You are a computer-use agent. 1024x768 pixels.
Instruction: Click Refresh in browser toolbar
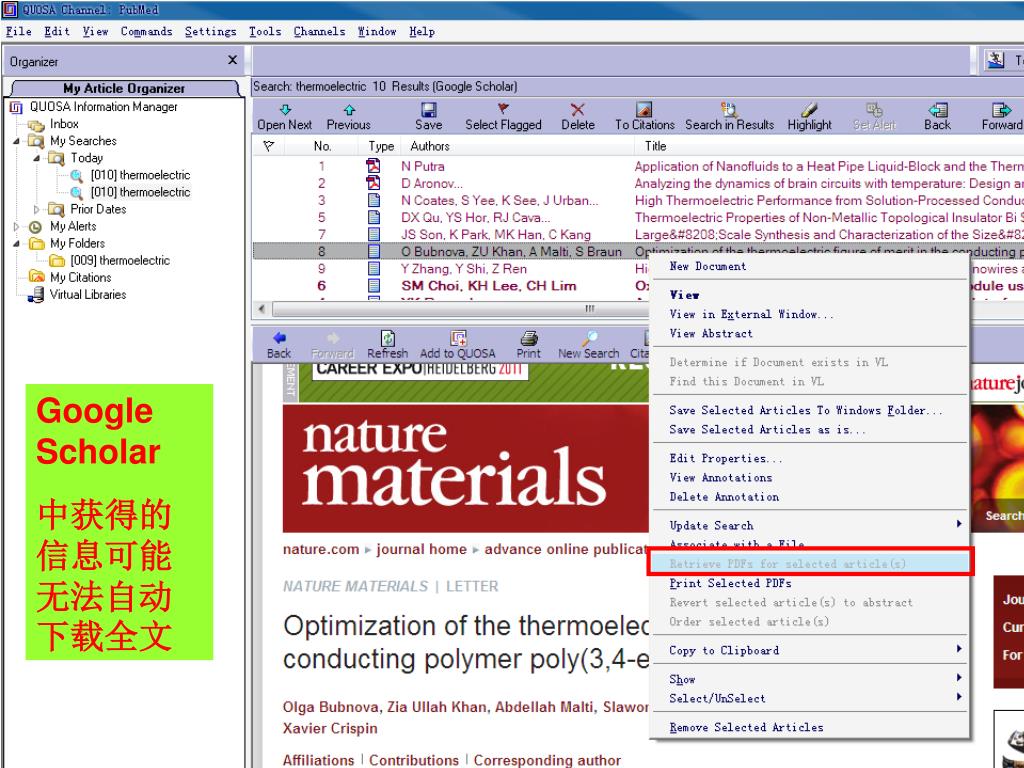pyautogui.click(x=387, y=338)
